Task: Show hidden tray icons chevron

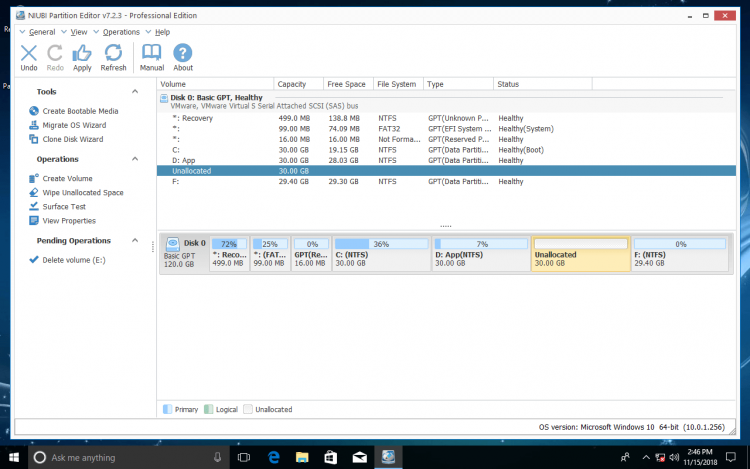Action: click(x=646, y=458)
